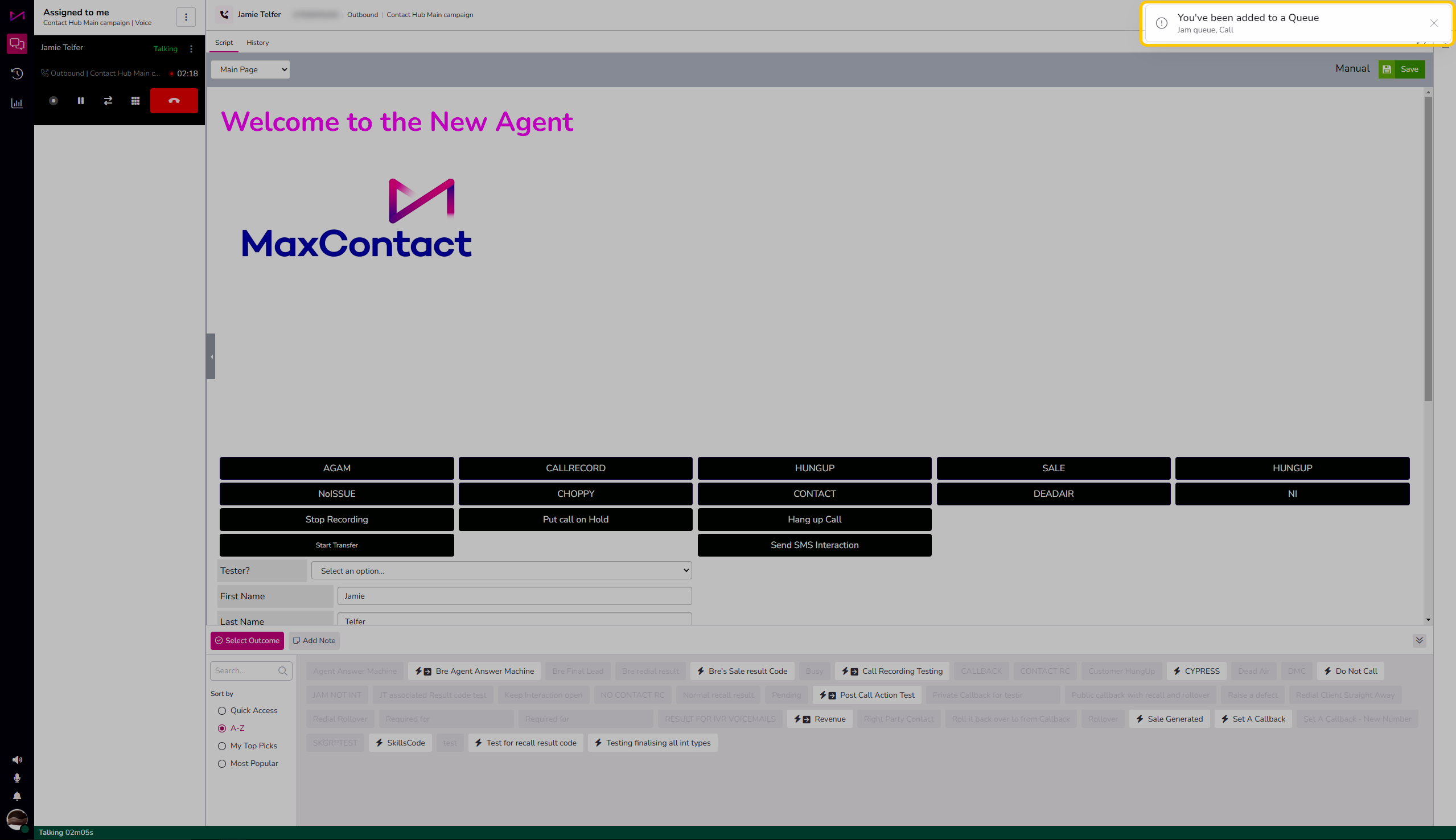Choose Testing finalising all int types outcome
Screen dimensions: 1456x840
coord(652,743)
